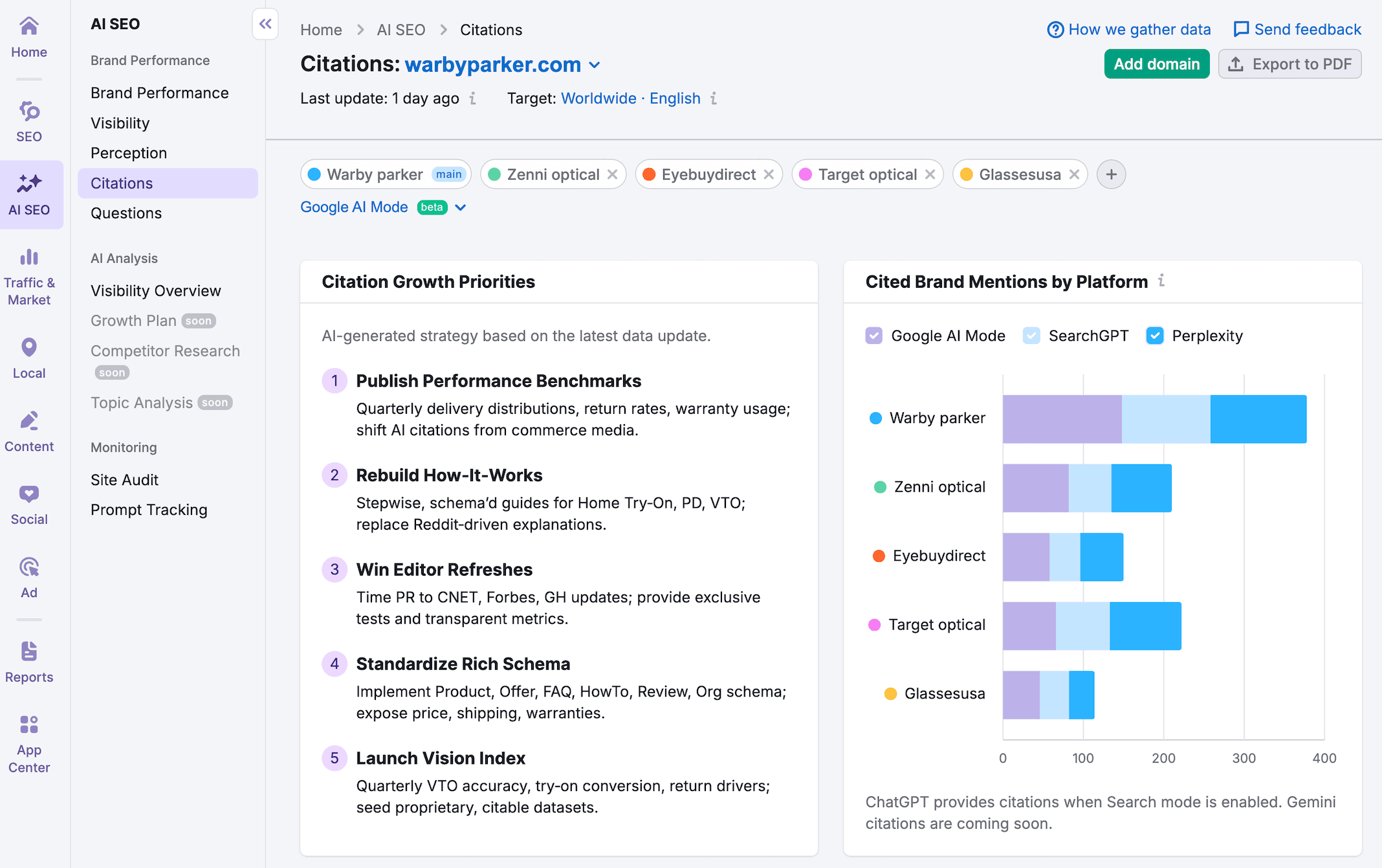Click the Launch Vision Index heading
1382x868 pixels.
click(x=441, y=758)
